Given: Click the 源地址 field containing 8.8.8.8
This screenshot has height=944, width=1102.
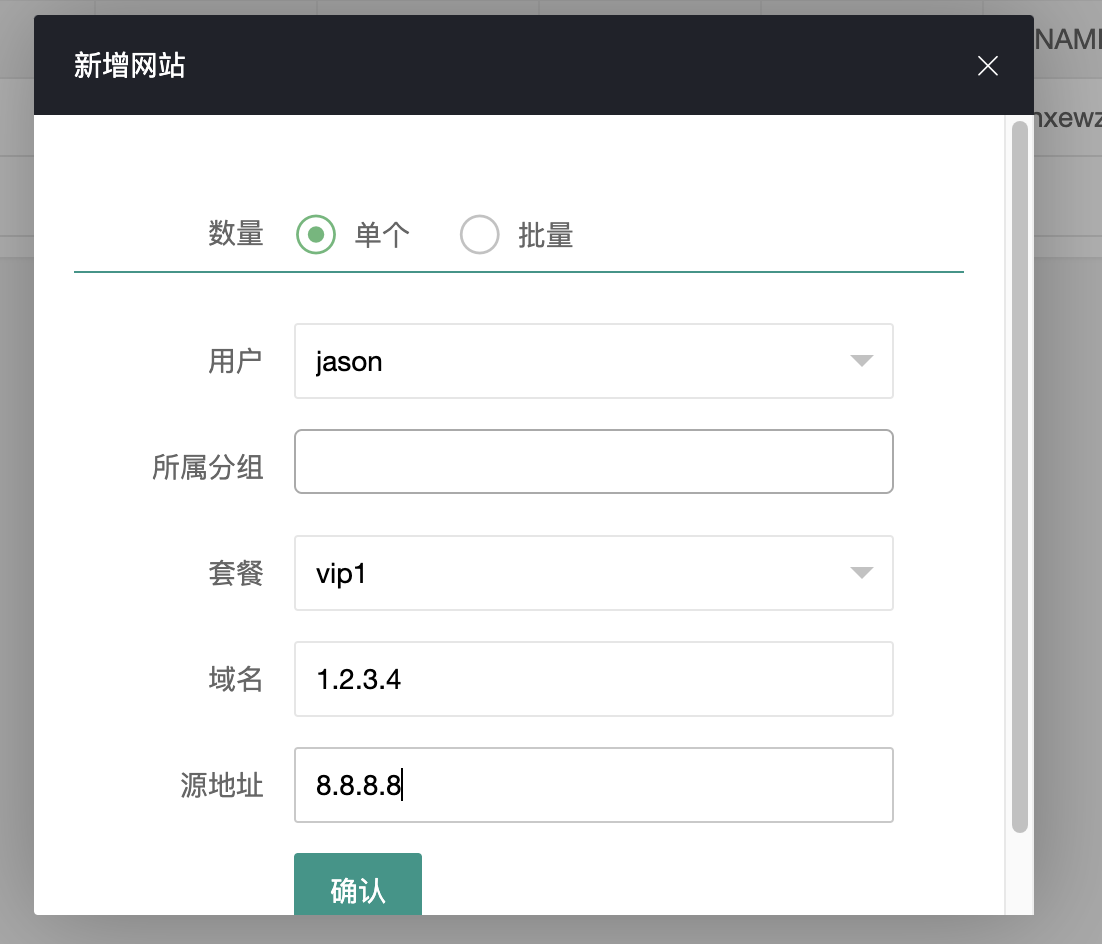Looking at the screenshot, I should pos(594,785).
